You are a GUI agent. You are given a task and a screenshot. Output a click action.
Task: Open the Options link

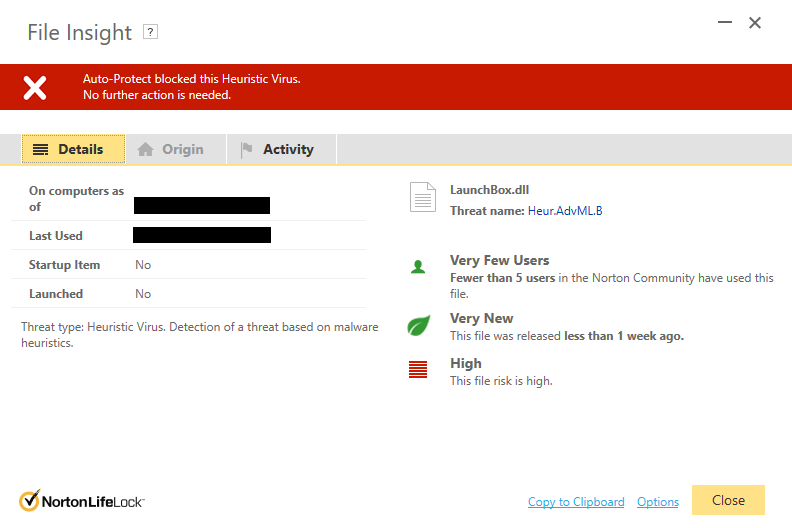click(x=658, y=502)
